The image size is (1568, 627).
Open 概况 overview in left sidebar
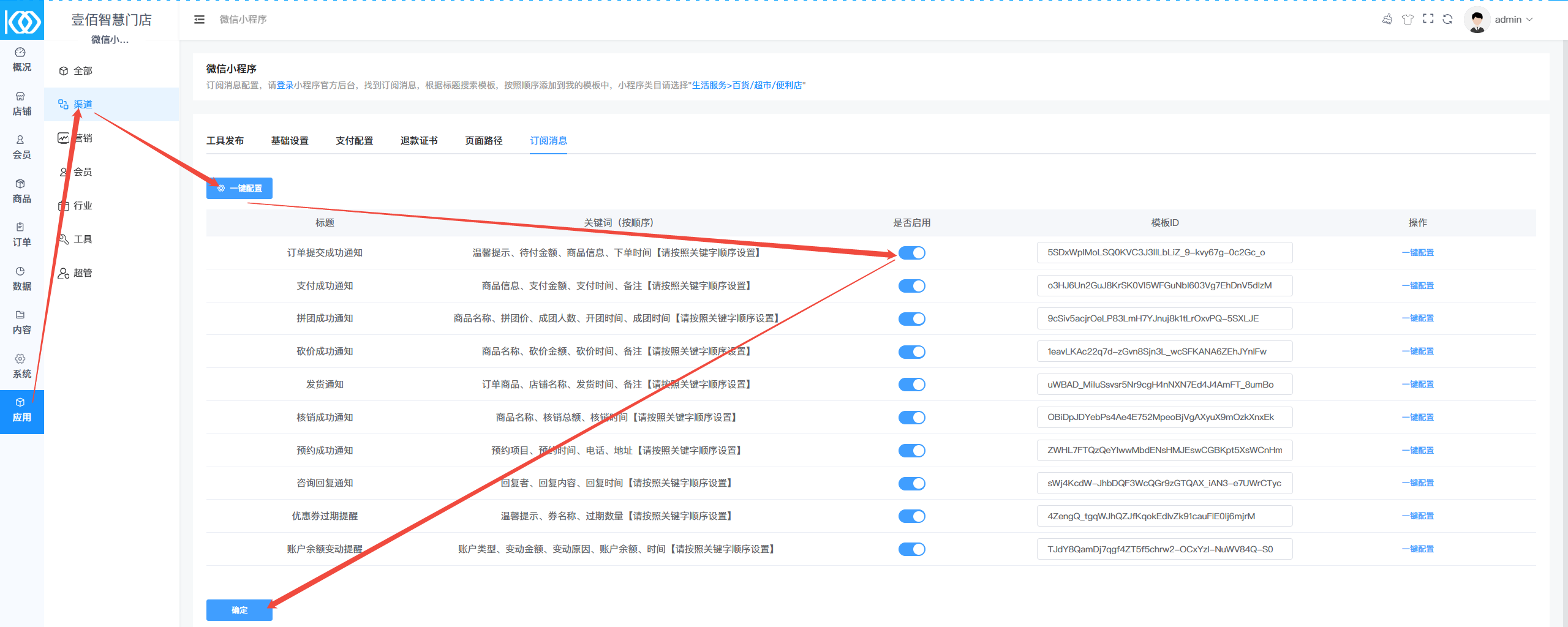(21, 60)
